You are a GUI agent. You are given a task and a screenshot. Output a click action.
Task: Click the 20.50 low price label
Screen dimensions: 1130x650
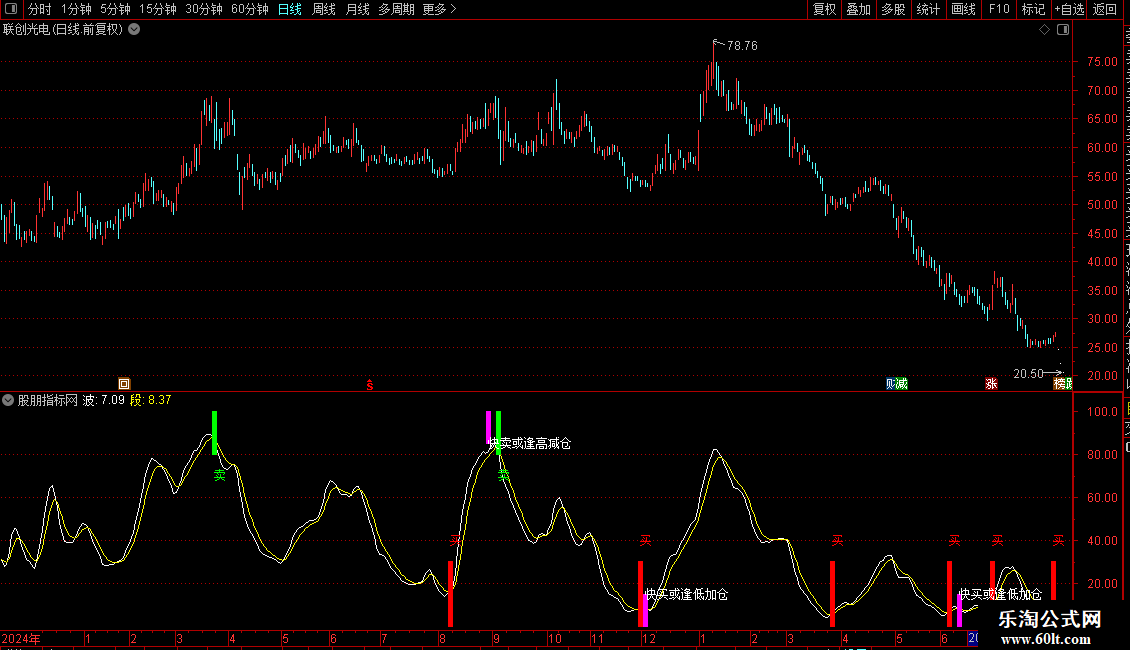[x=1028, y=374]
